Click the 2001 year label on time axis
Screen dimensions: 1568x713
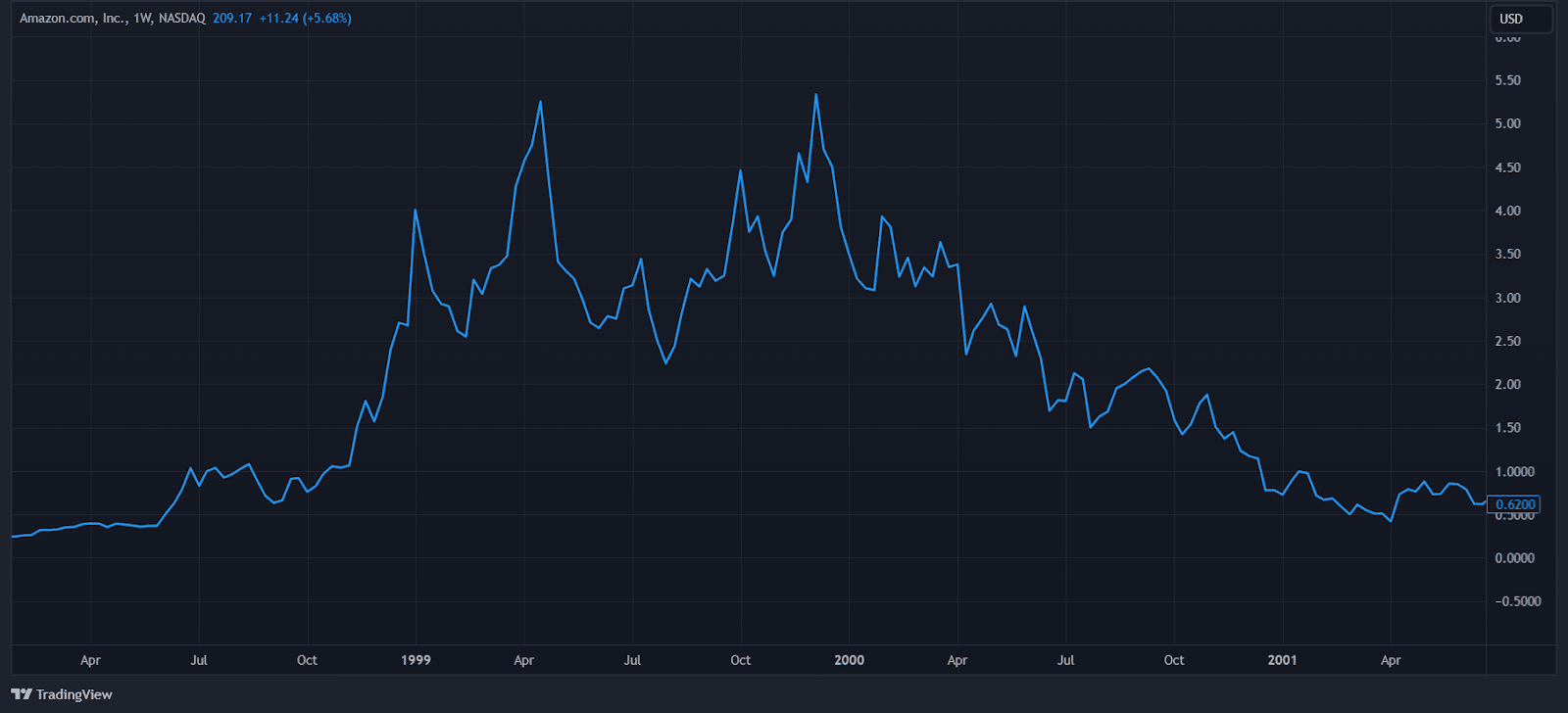[1282, 660]
